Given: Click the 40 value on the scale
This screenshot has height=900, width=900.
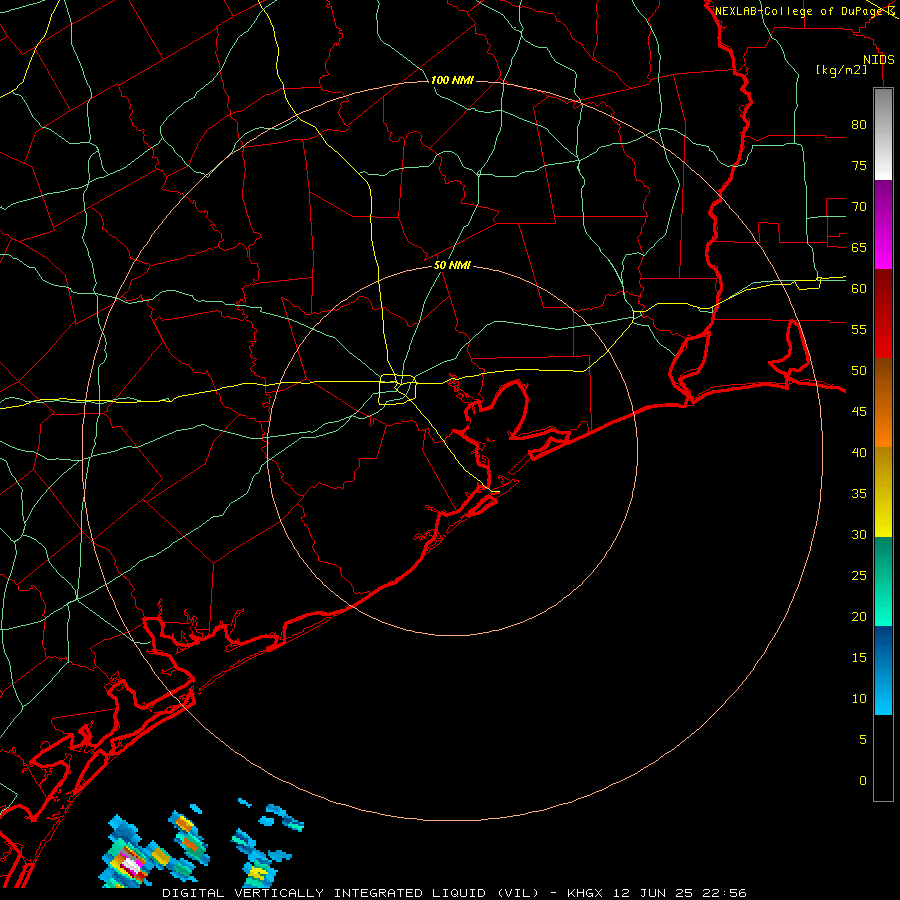Looking at the screenshot, I should 859,452.
